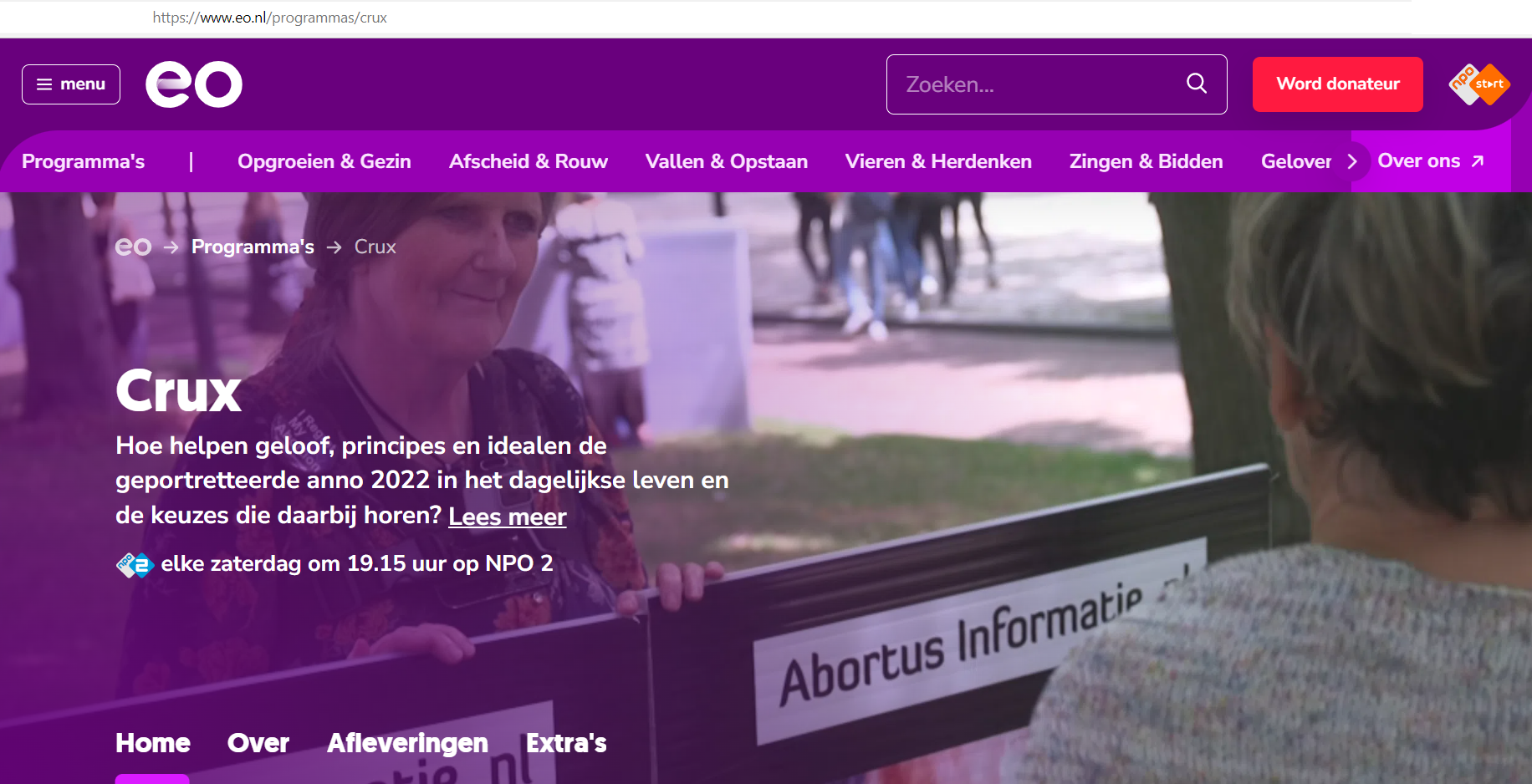This screenshot has width=1532, height=784.
Task: Click the browser URL address text
Action: [269, 18]
